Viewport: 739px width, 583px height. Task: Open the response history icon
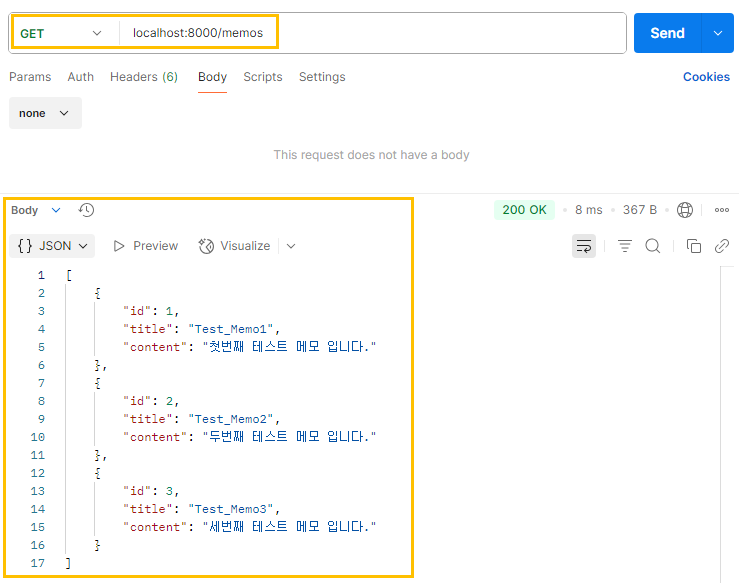(86, 210)
